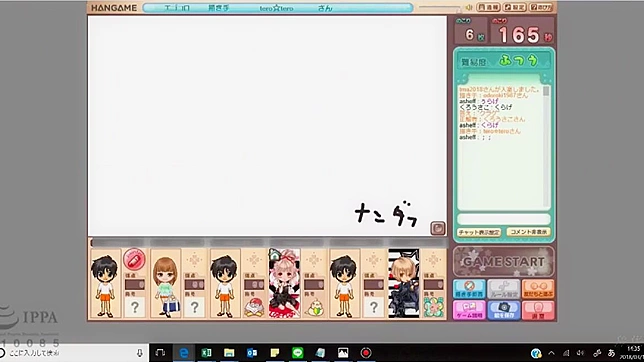Expand hidden system tray icons chevron
This screenshot has height=362, width=644.
tap(552, 353)
